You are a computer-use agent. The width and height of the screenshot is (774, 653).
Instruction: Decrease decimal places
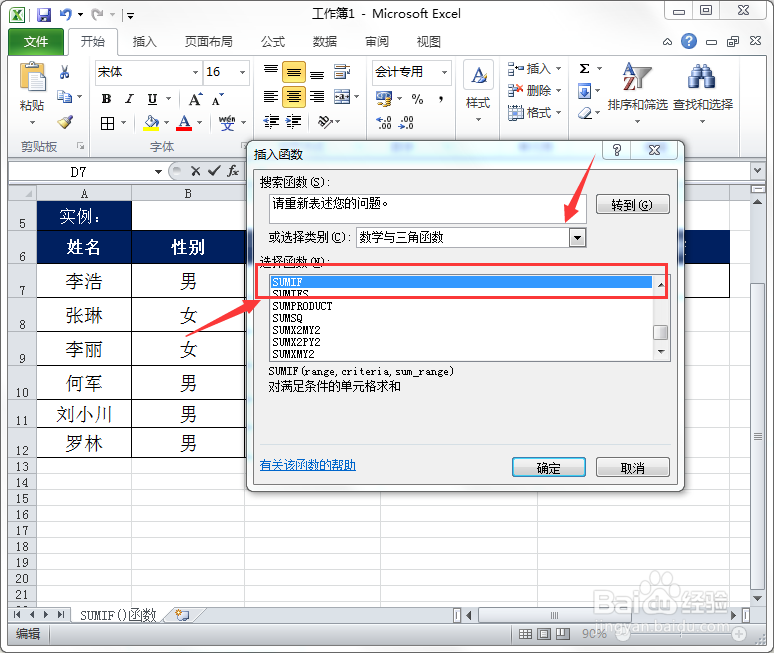(x=406, y=122)
